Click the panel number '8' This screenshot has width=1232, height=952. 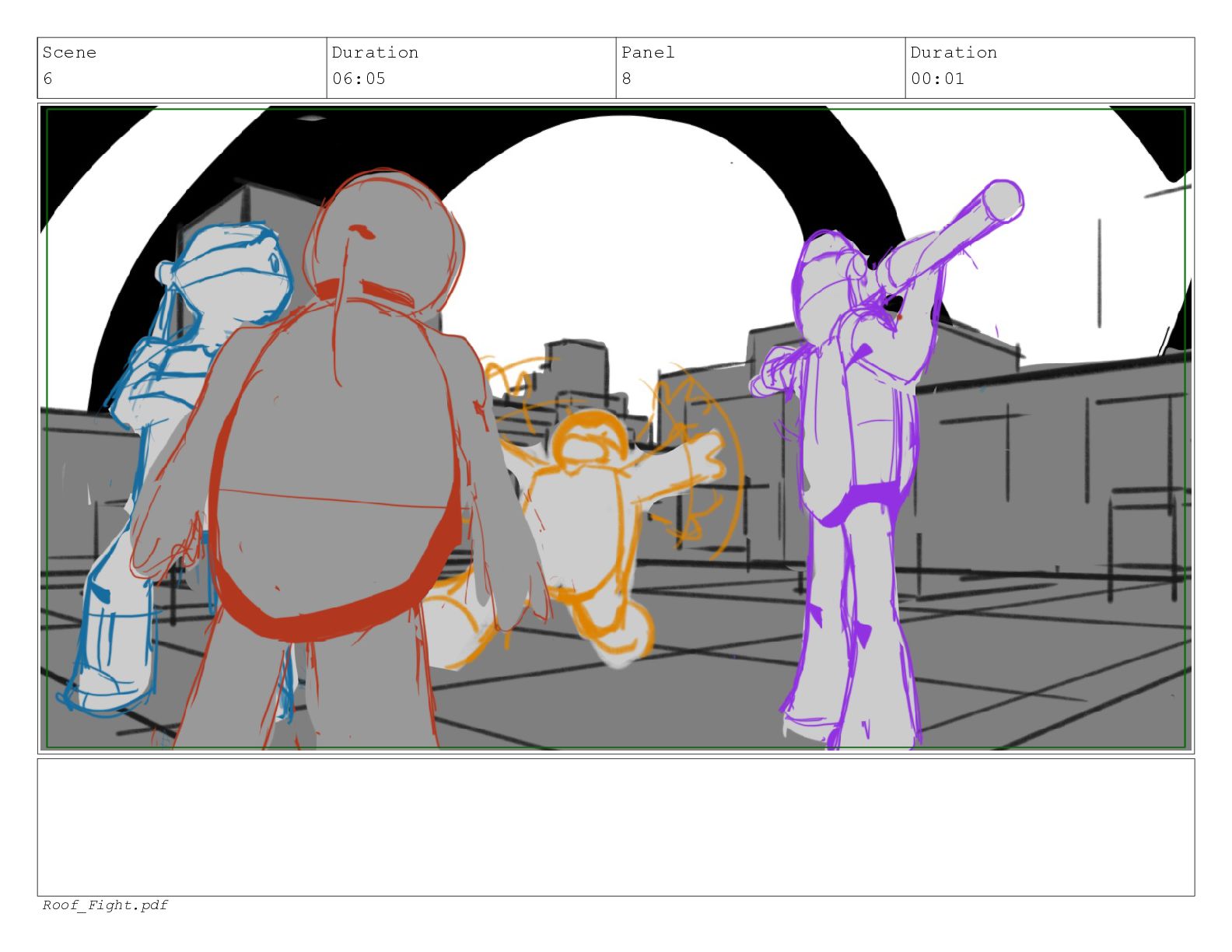627,79
